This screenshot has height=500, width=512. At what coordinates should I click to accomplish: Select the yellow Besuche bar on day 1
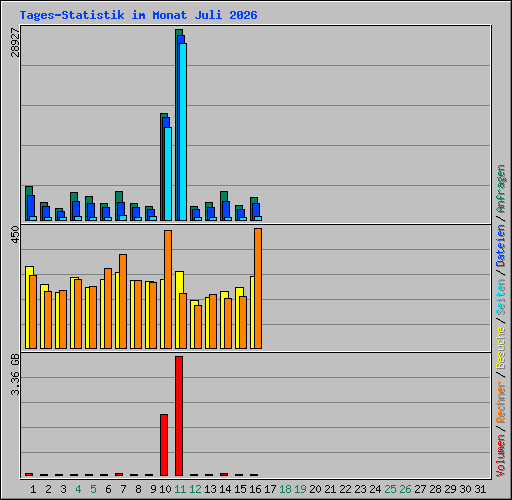coord(28,307)
